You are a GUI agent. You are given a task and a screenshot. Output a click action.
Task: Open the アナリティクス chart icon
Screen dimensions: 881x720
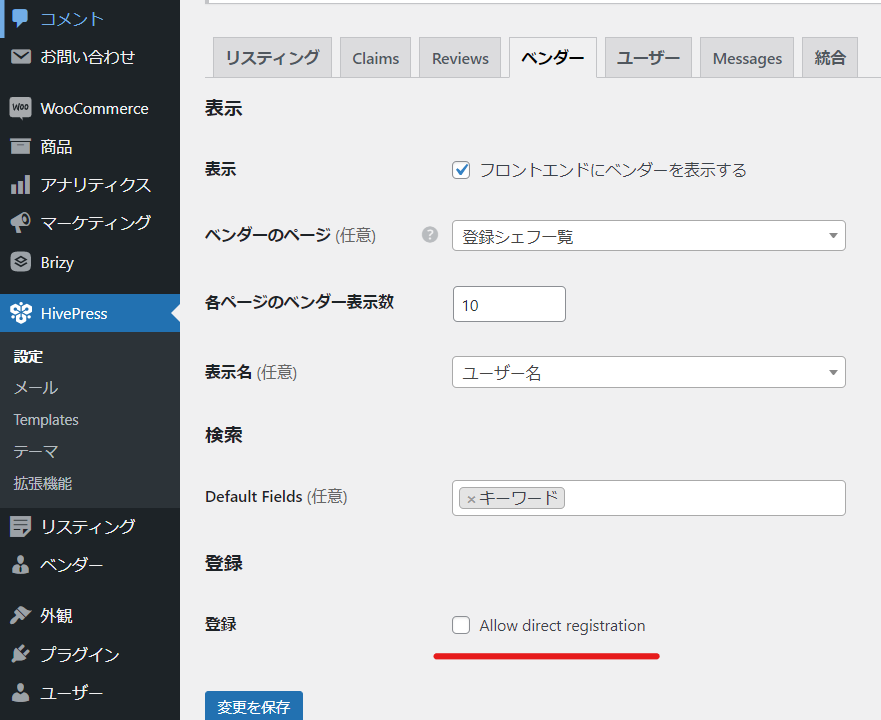click(20, 185)
